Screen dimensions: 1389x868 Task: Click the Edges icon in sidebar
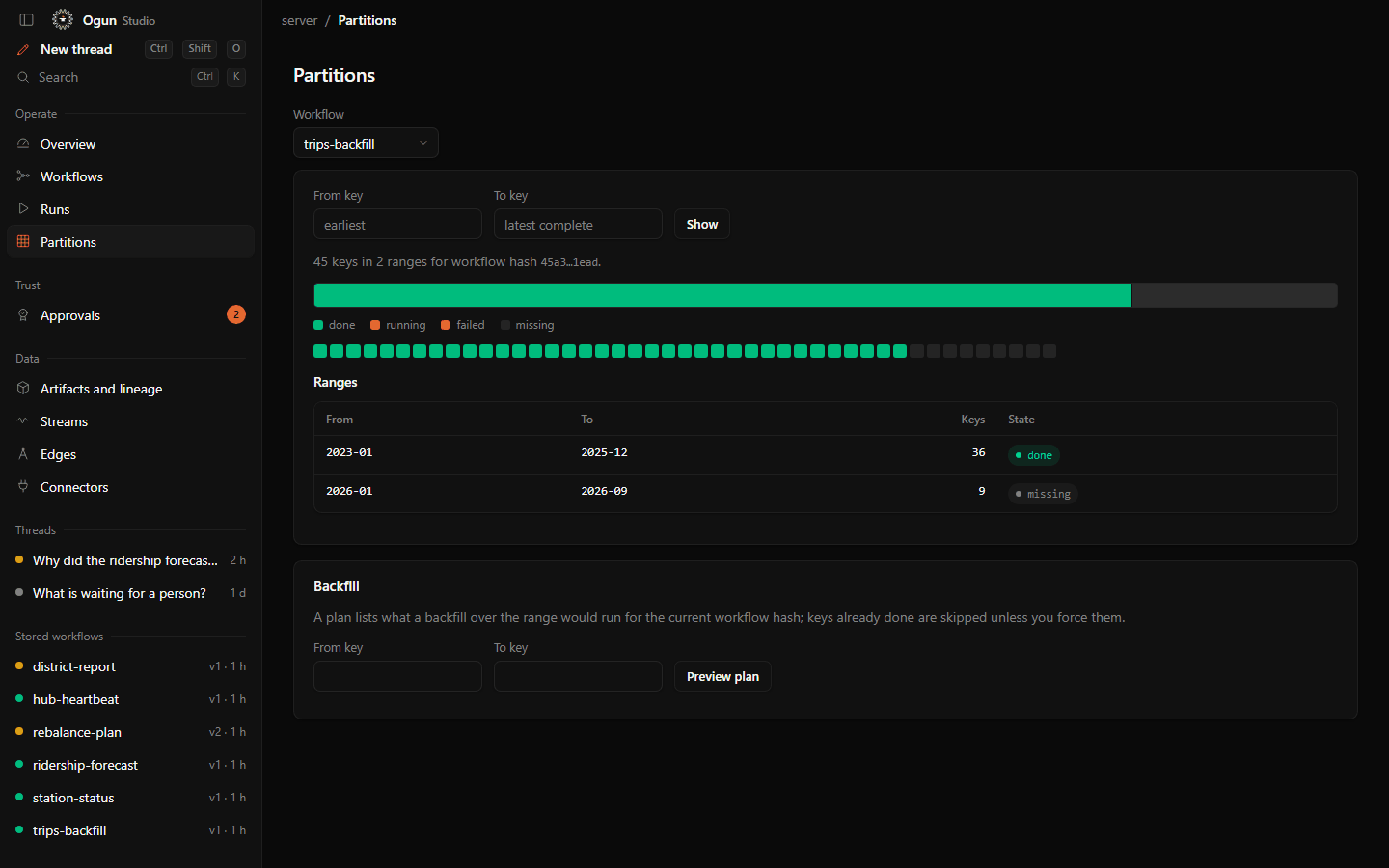(x=23, y=454)
